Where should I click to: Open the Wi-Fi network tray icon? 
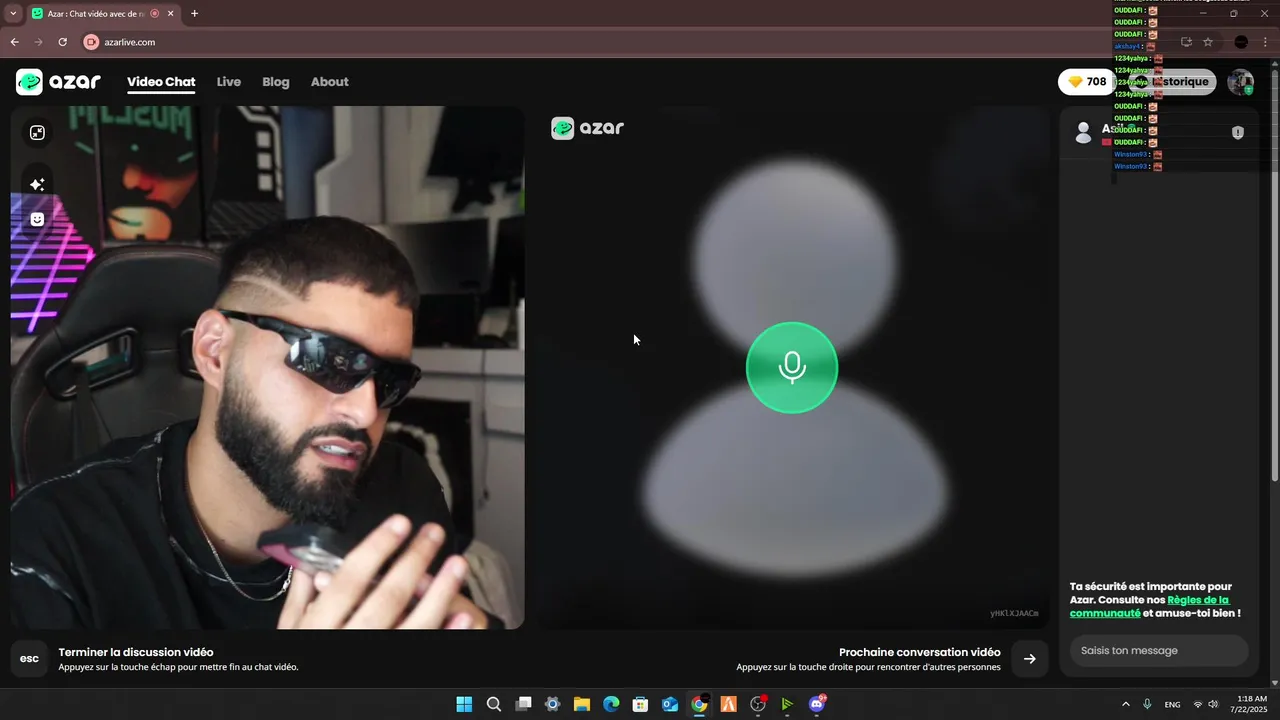[x=1198, y=704]
